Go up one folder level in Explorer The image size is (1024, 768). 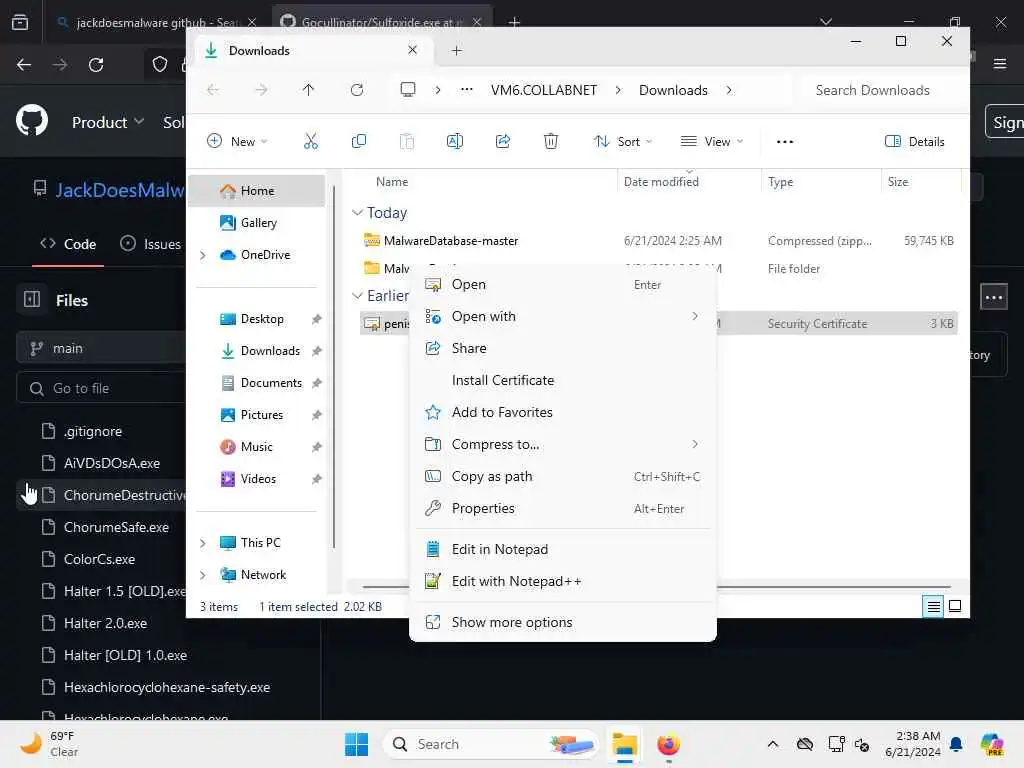tap(308, 90)
